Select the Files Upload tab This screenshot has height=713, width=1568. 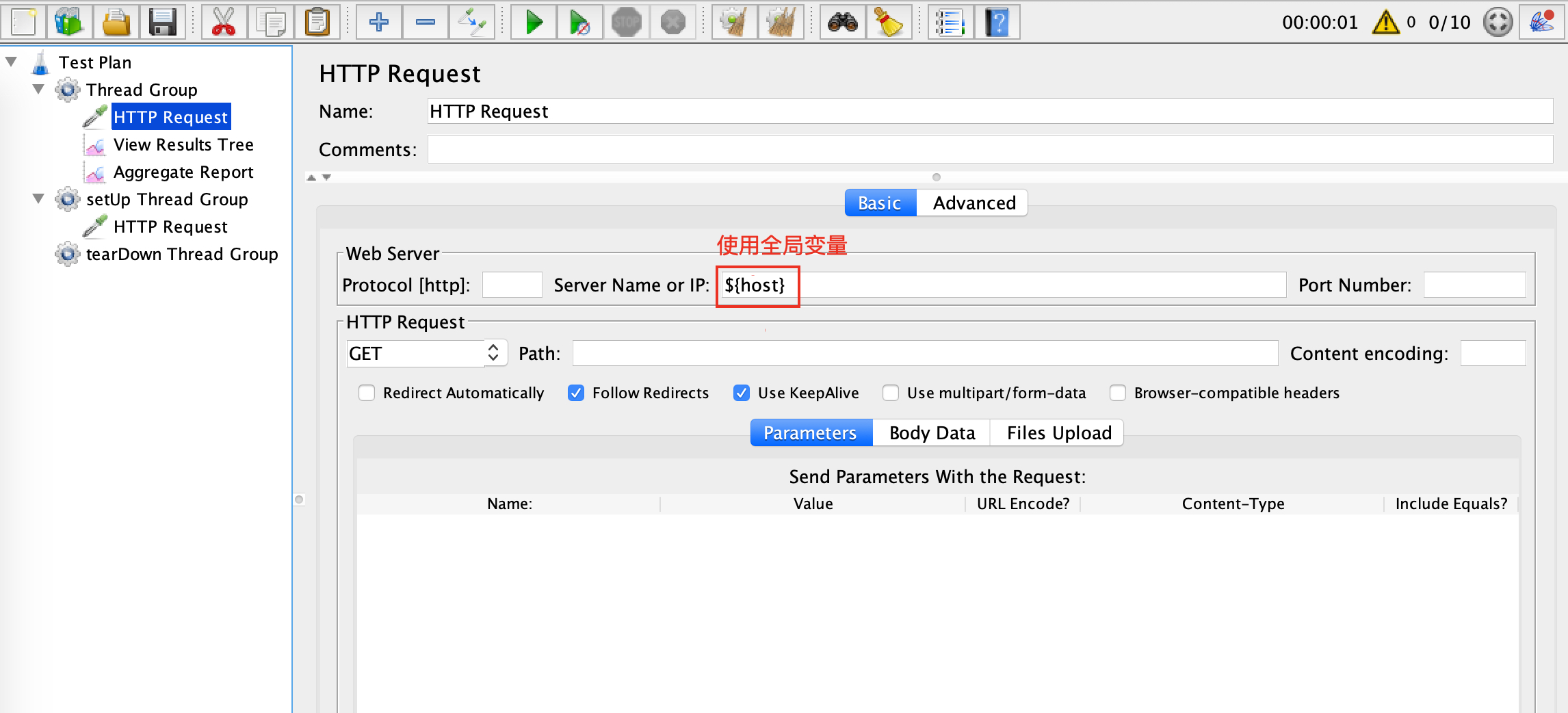click(x=1058, y=432)
